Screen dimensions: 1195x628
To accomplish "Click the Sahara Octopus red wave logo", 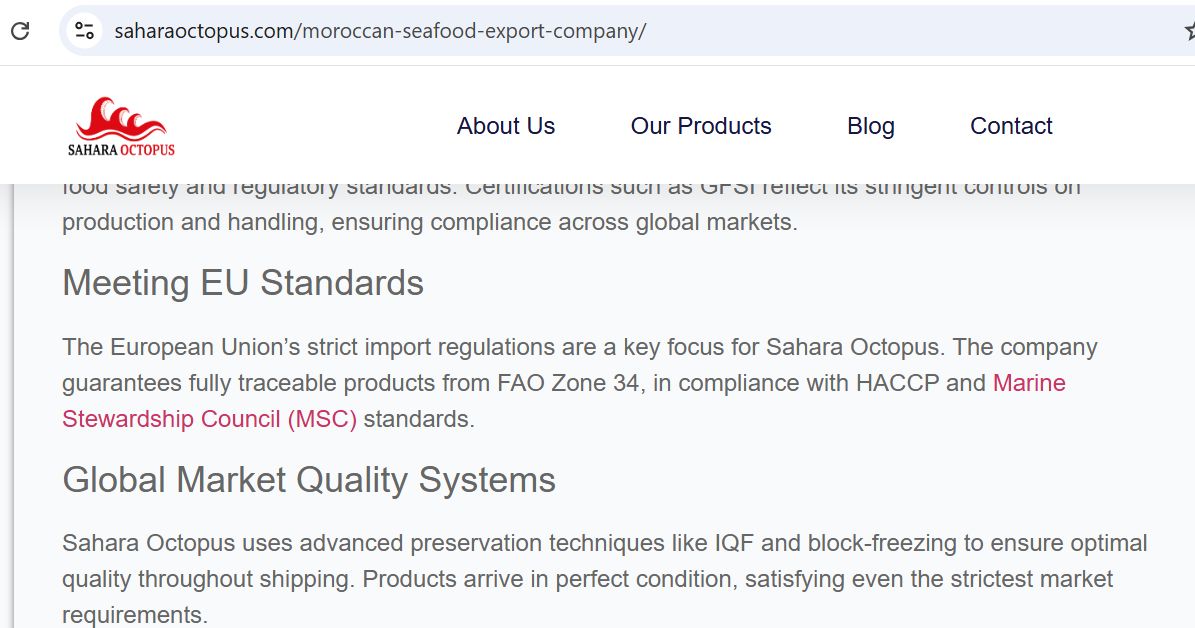I will click(x=121, y=119).
